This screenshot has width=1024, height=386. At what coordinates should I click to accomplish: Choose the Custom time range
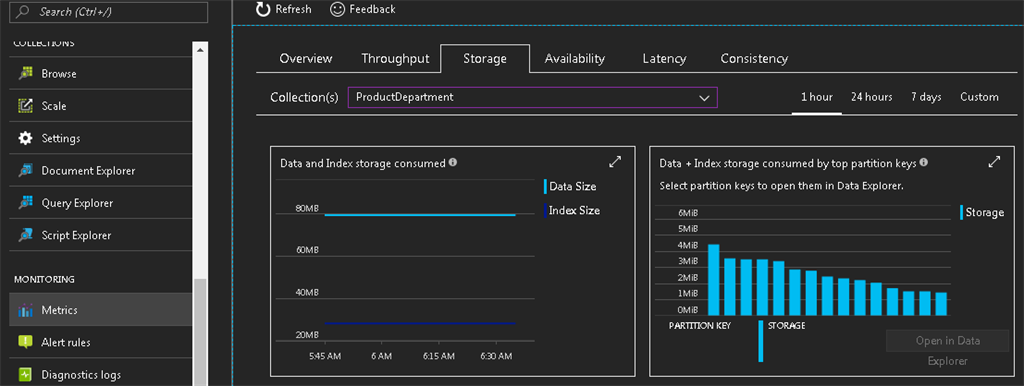coord(979,97)
